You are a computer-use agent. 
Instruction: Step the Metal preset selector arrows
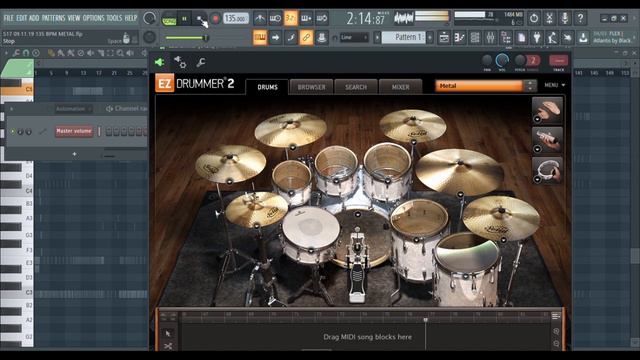point(530,86)
